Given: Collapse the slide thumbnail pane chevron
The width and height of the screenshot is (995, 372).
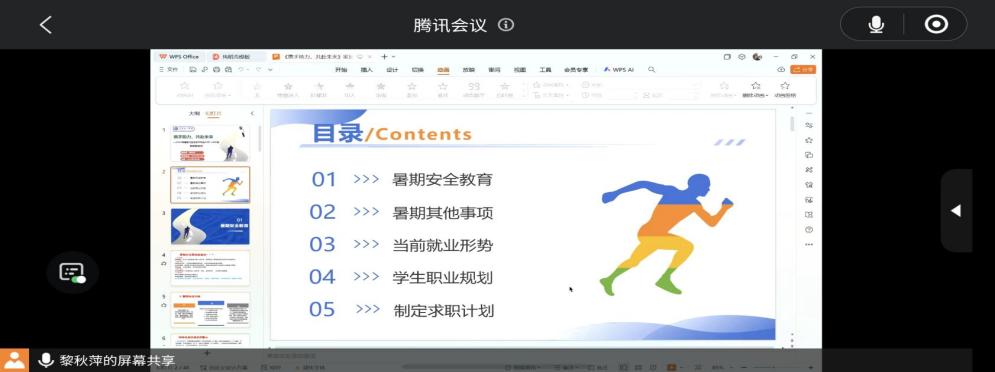Looking at the screenshot, I should 252,114.
